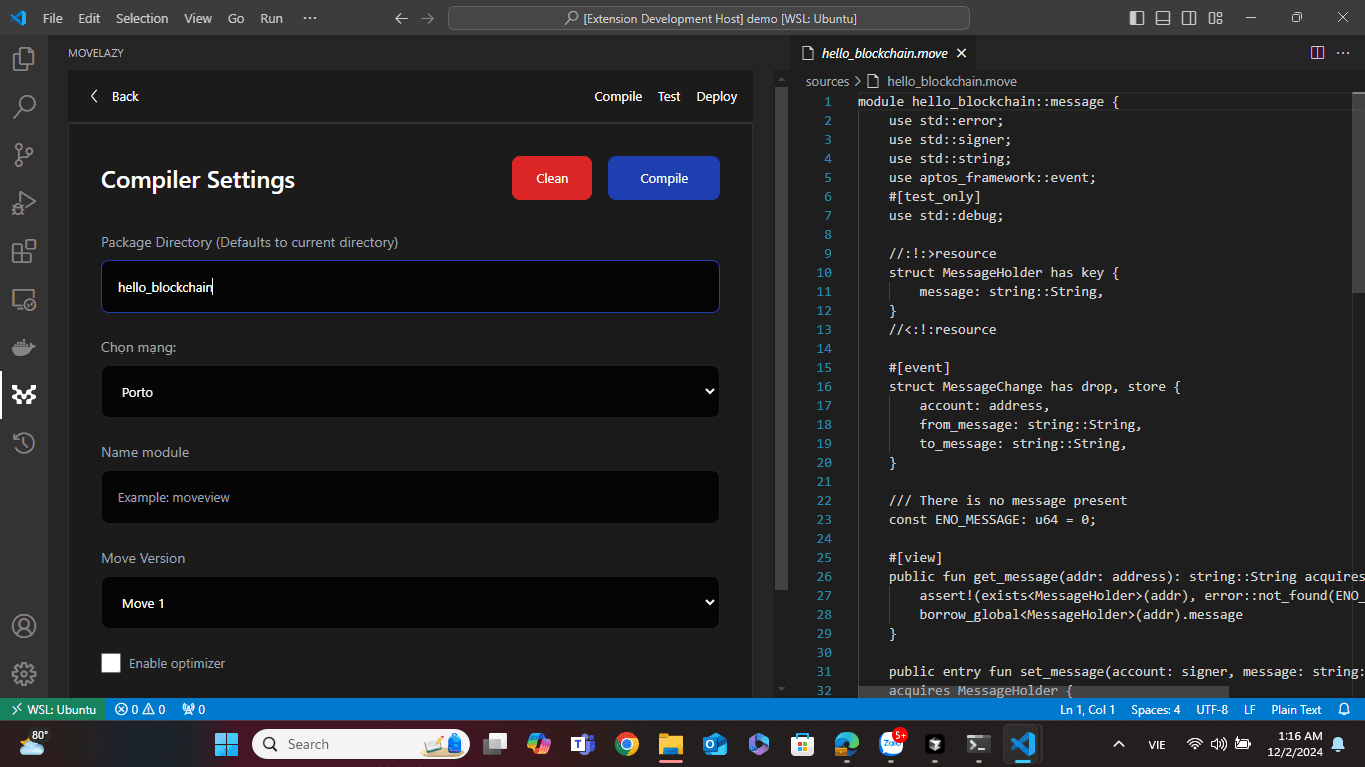
Task: Open Google Chrome from taskbar
Action: tap(627, 744)
